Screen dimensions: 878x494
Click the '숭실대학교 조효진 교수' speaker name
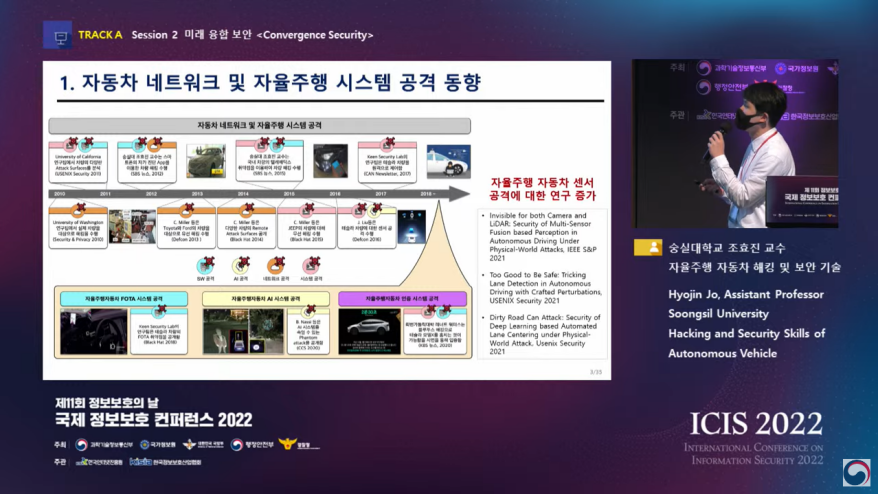(727, 248)
